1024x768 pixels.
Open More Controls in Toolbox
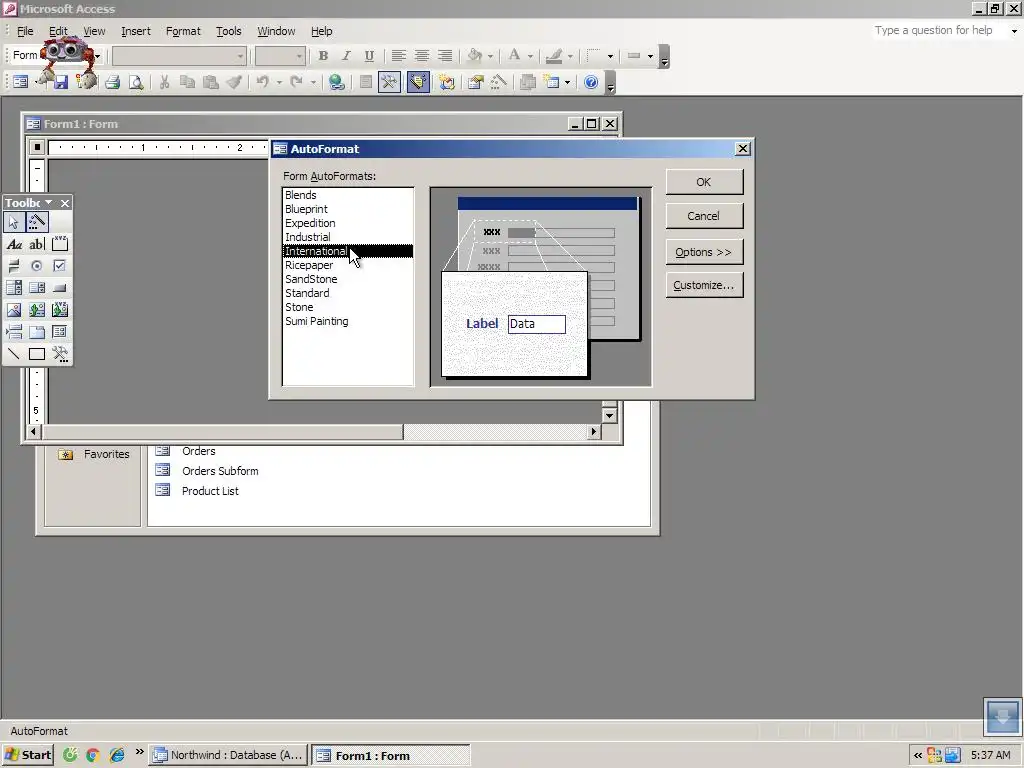[59, 354]
